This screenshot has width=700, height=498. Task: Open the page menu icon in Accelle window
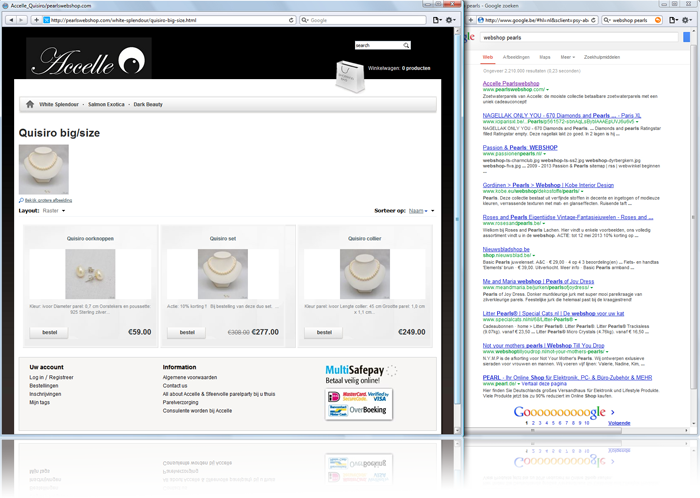coord(437,20)
